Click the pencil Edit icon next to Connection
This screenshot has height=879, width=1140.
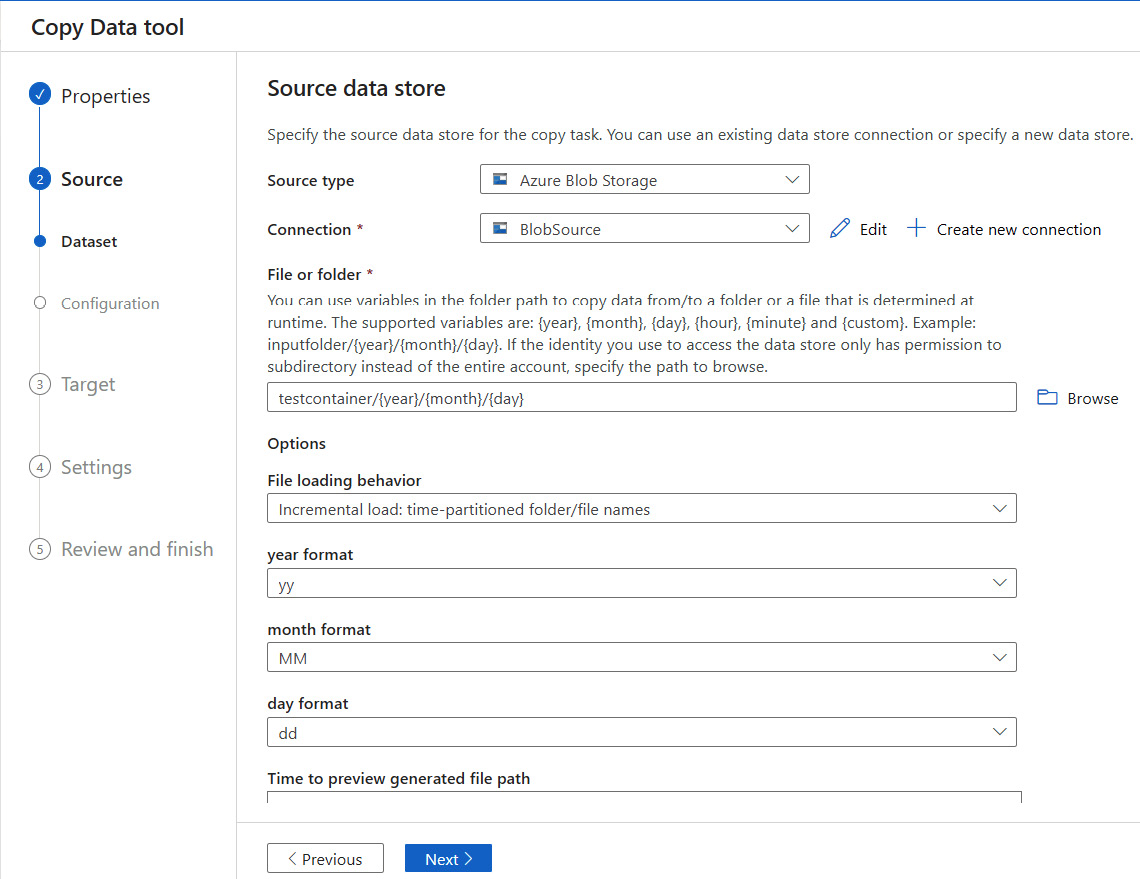[x=840, y=229]
